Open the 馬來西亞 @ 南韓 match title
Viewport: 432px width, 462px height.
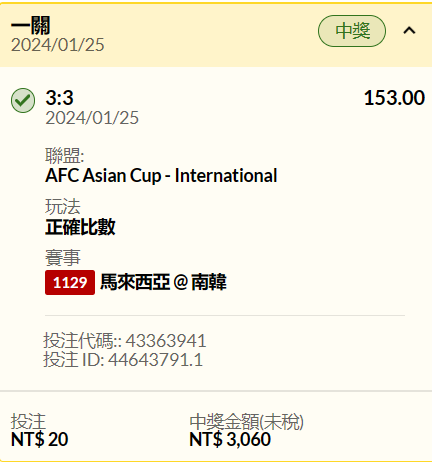pos(163,282)
